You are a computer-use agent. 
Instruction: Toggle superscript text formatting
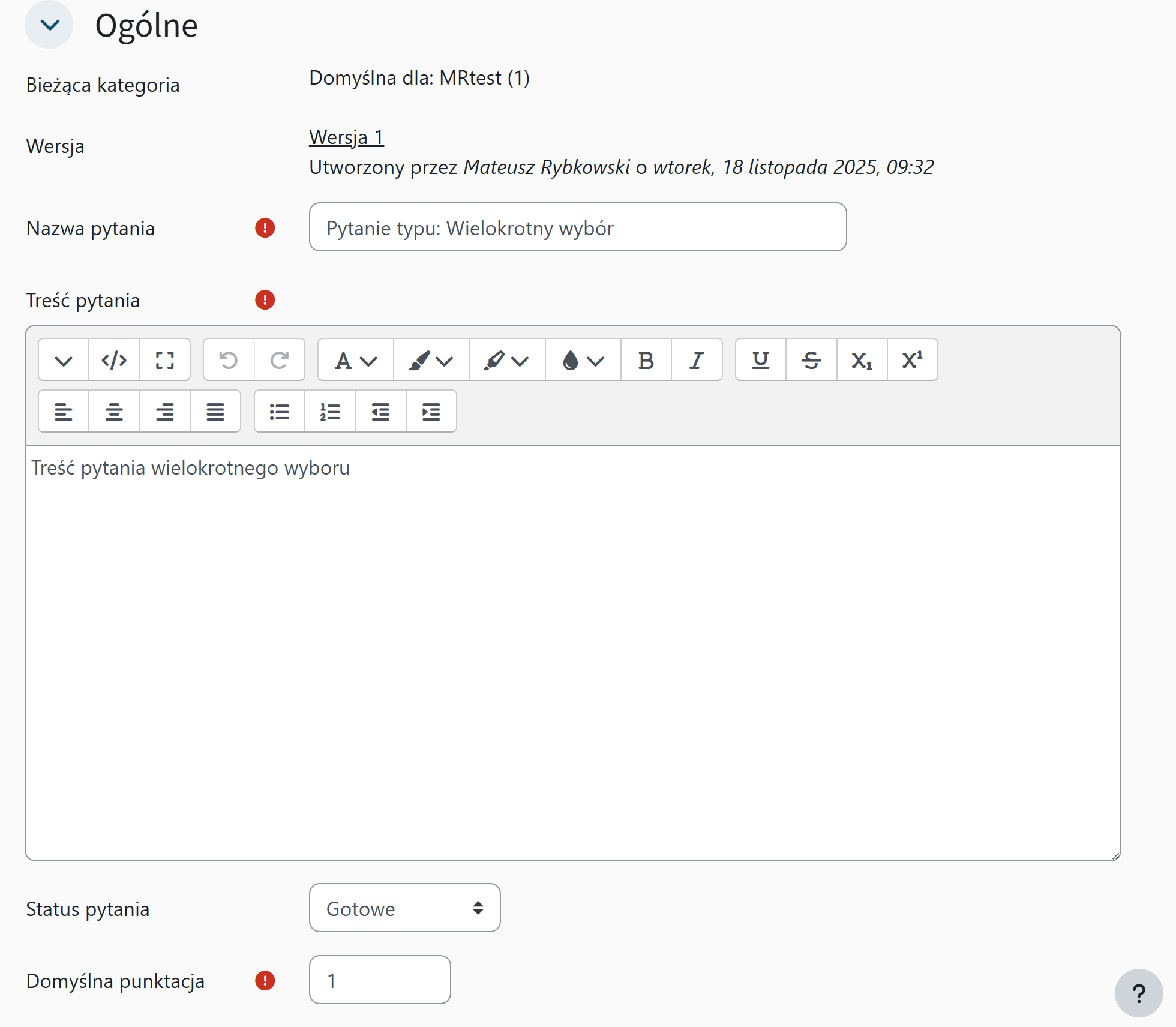click(x=912, y=360)
